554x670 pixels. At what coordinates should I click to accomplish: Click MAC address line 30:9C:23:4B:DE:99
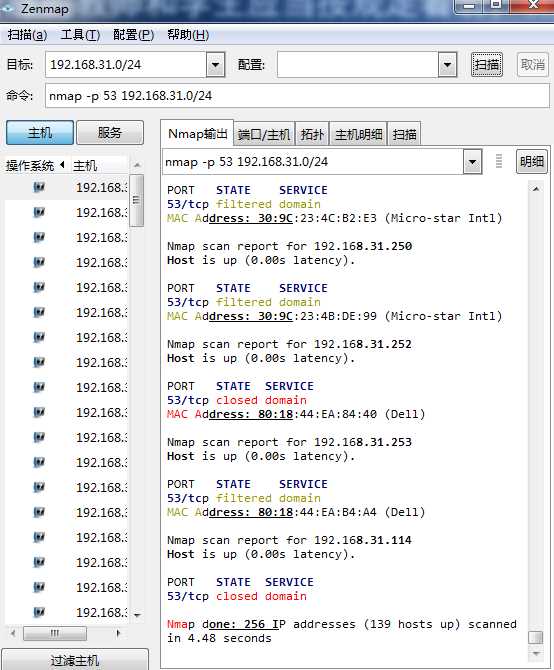334,316
